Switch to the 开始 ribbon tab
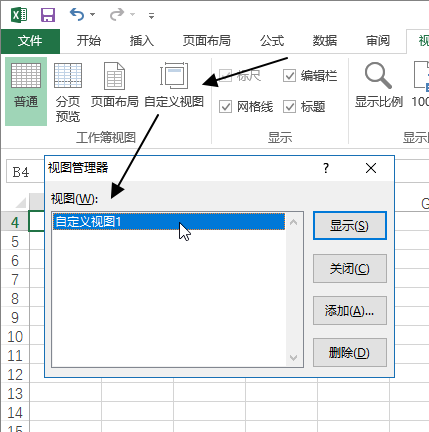Screen dimensions: 429x432 coord(89,41)
